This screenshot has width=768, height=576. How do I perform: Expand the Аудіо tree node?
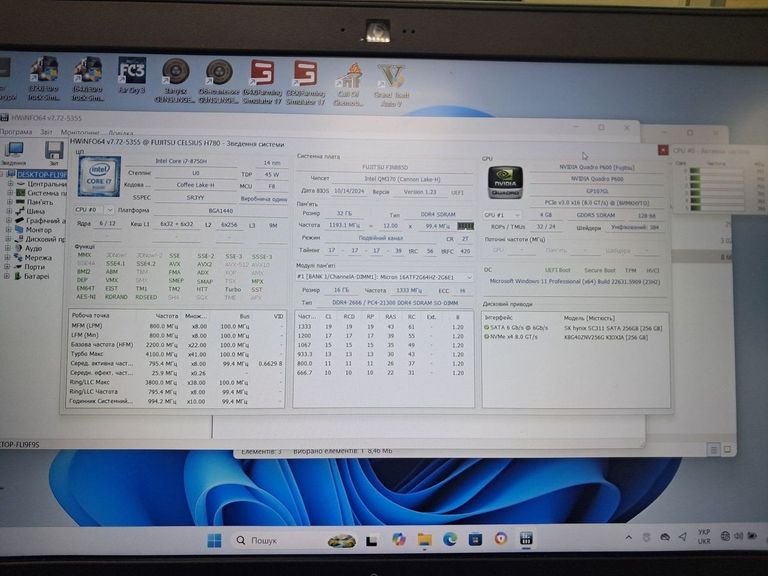tap(8, 248)
